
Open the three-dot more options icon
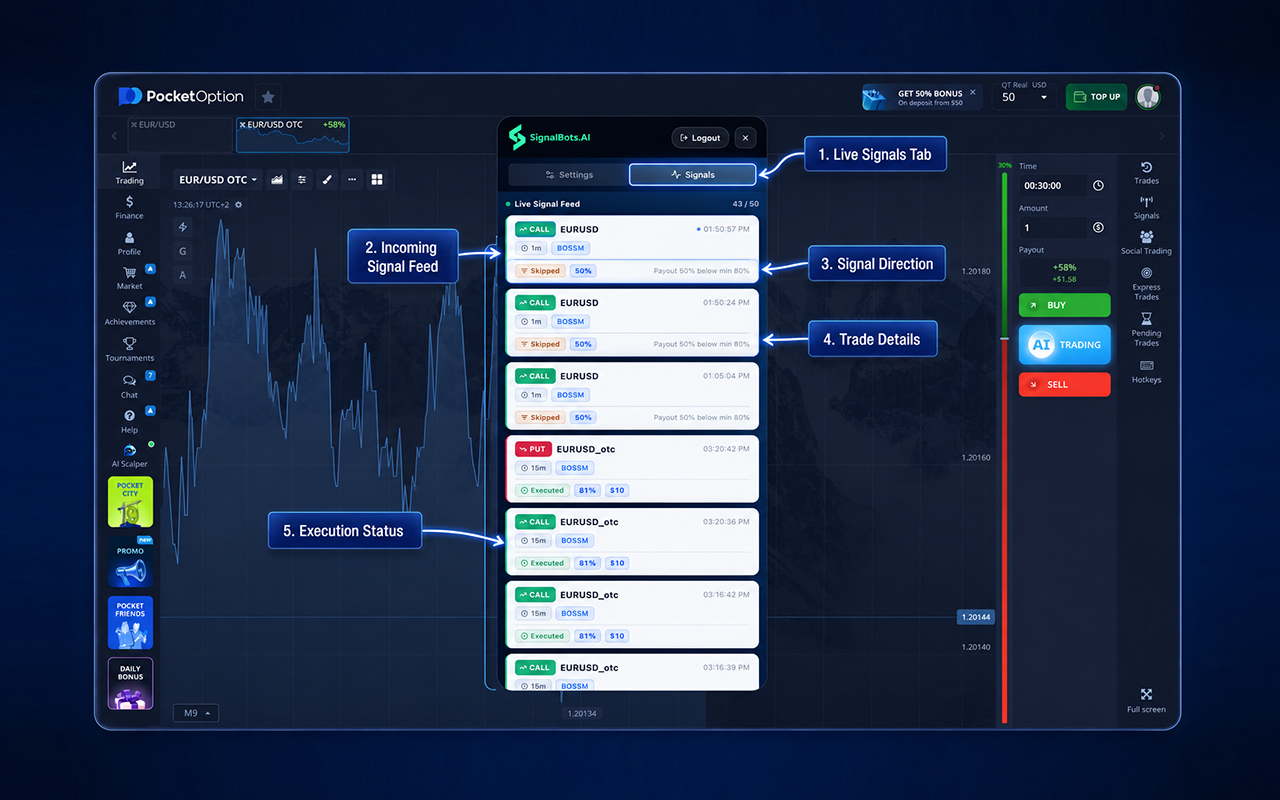(351, 180)
